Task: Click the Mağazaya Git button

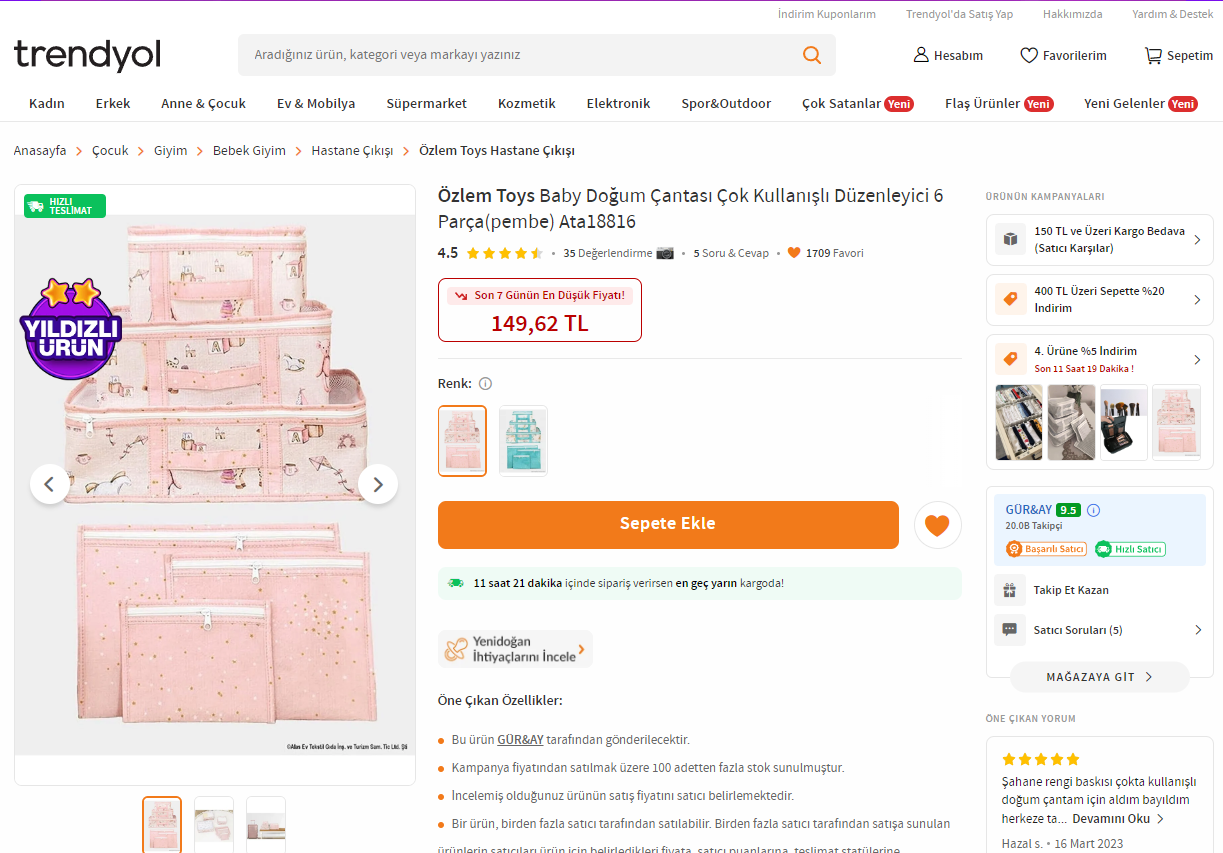Action: [x=1099, y=677]
